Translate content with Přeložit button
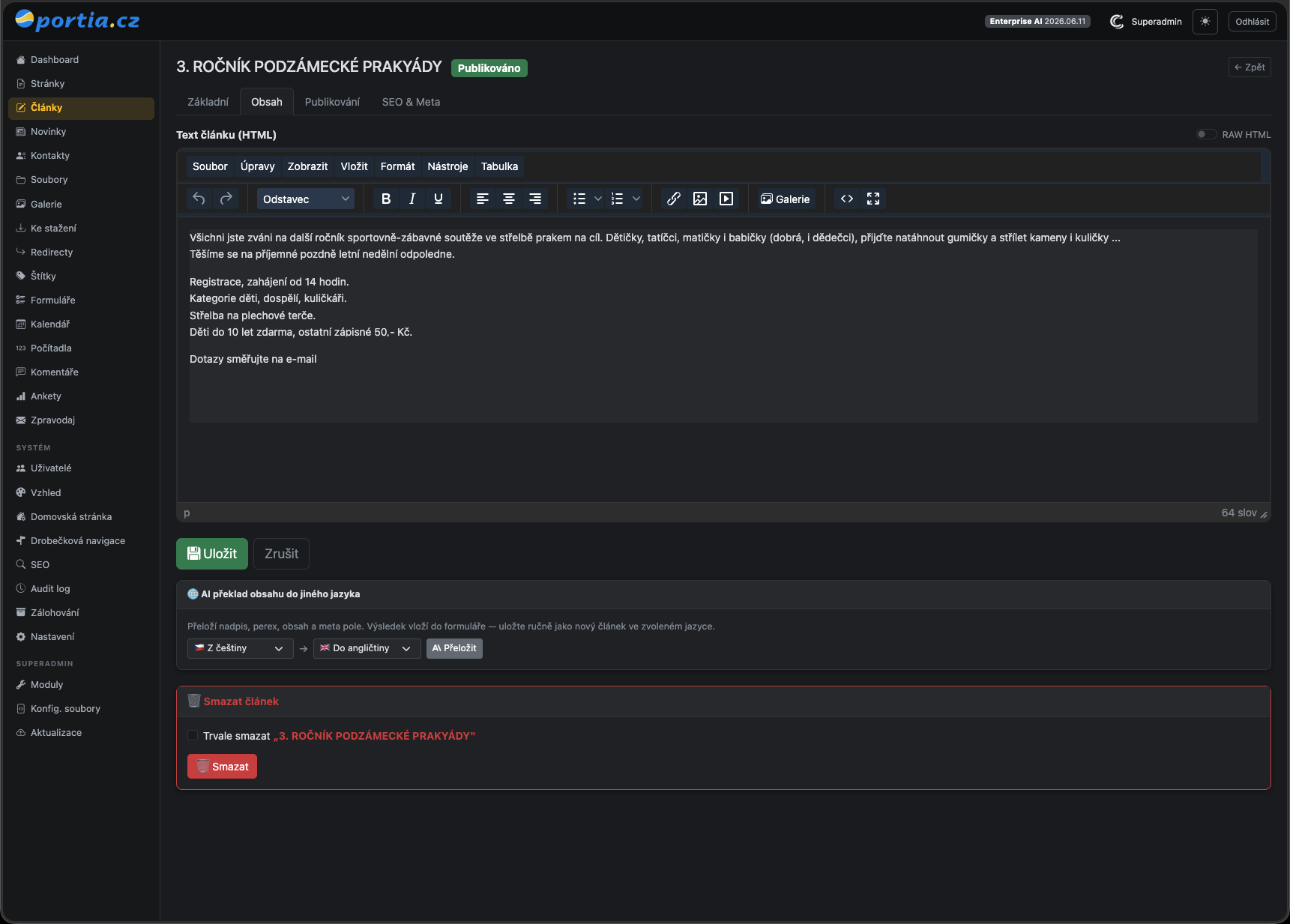 point(454,648)
